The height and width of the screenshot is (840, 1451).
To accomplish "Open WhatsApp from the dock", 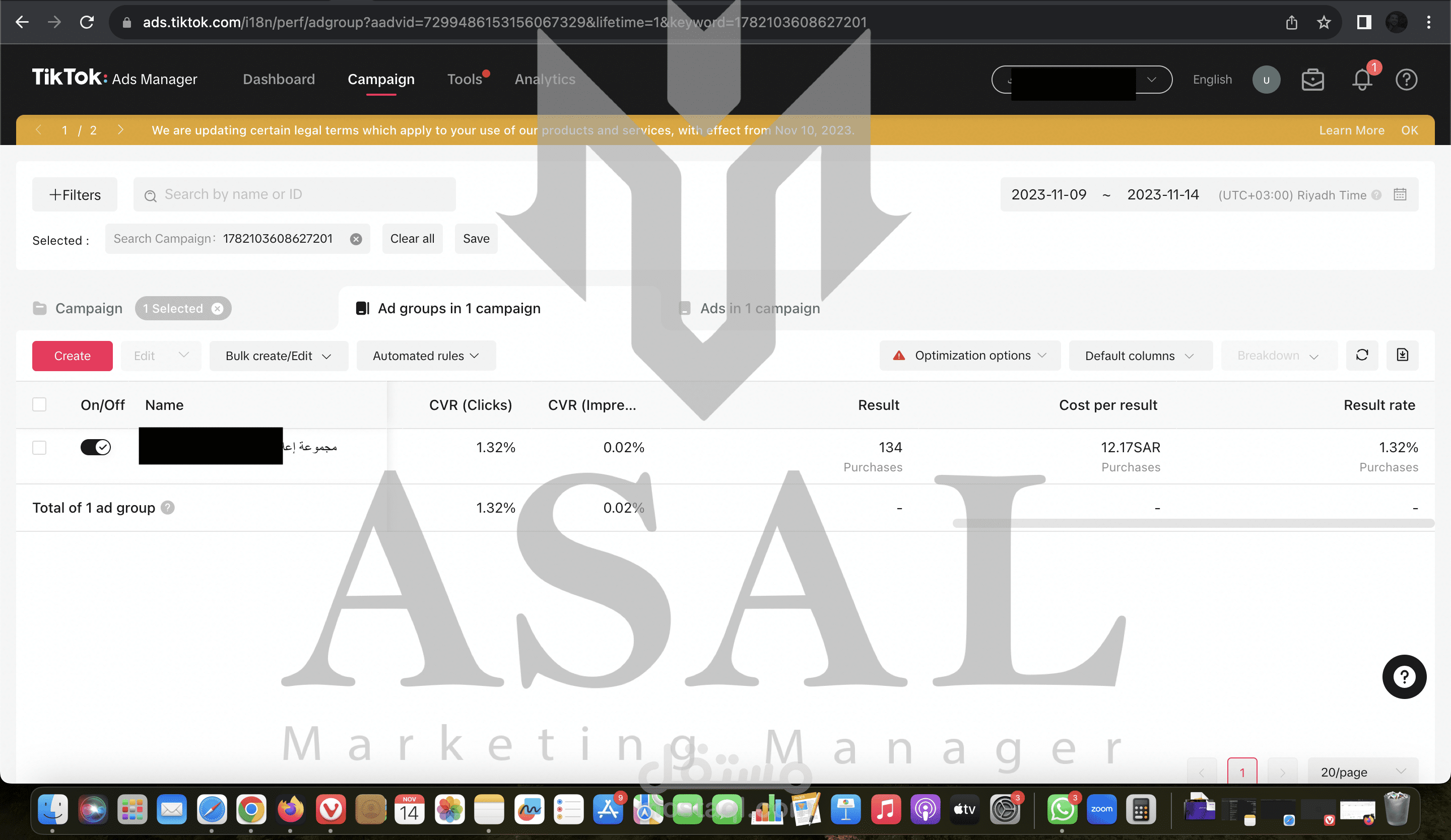I will tap(1061, 809).
